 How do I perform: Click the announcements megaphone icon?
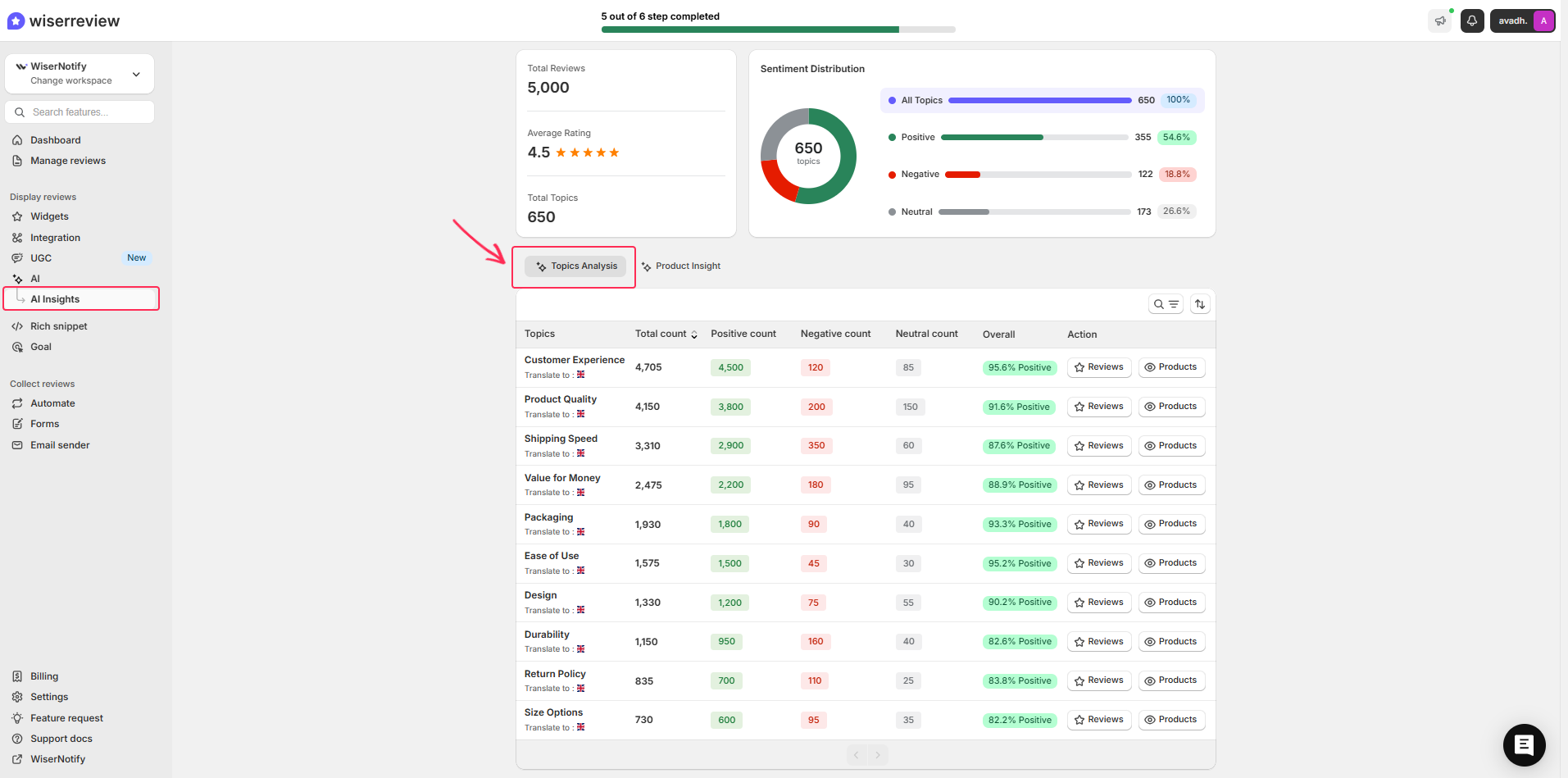(1440, 21)
